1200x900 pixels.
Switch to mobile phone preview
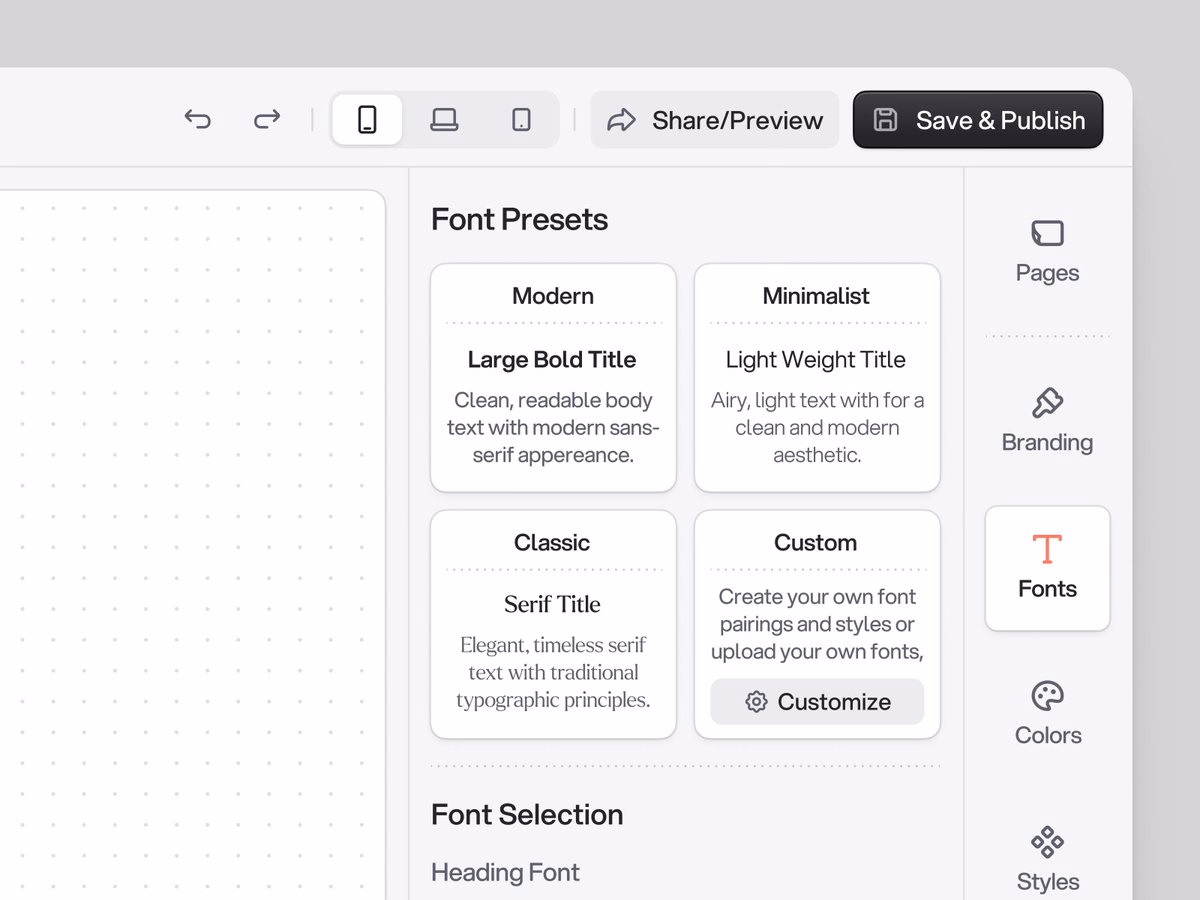367,120
